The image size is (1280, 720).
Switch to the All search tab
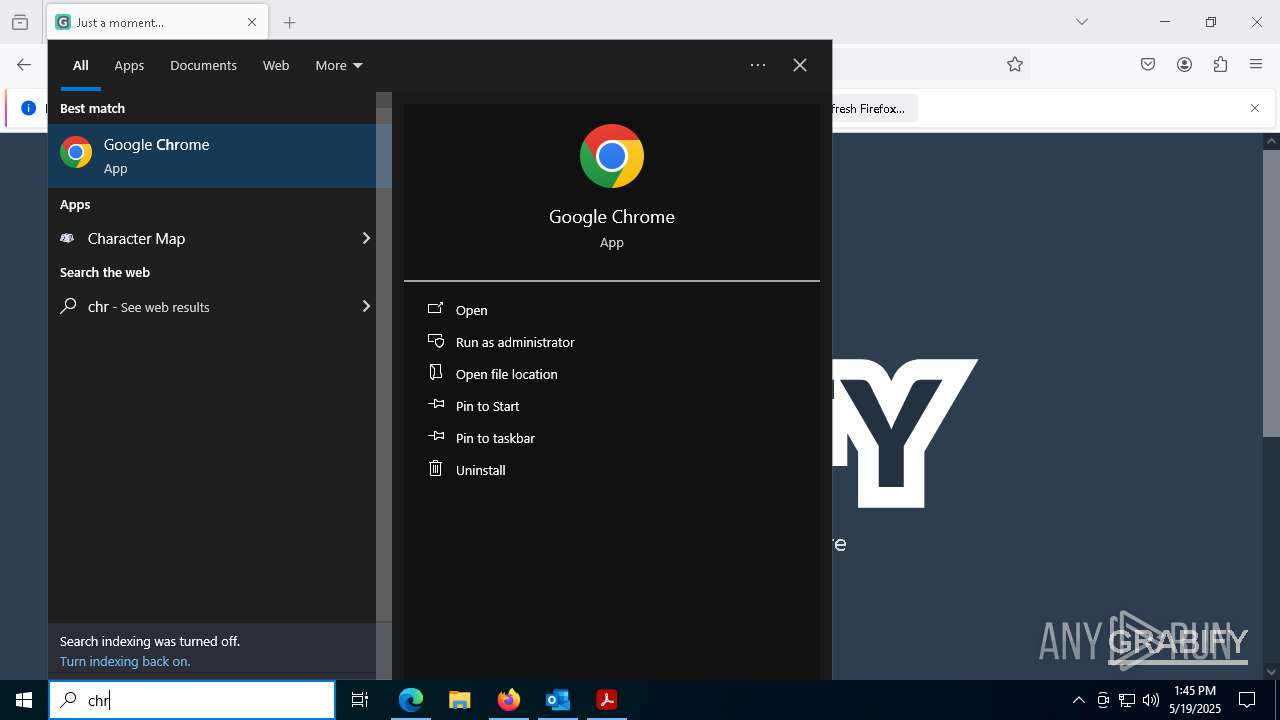[81, 65]
